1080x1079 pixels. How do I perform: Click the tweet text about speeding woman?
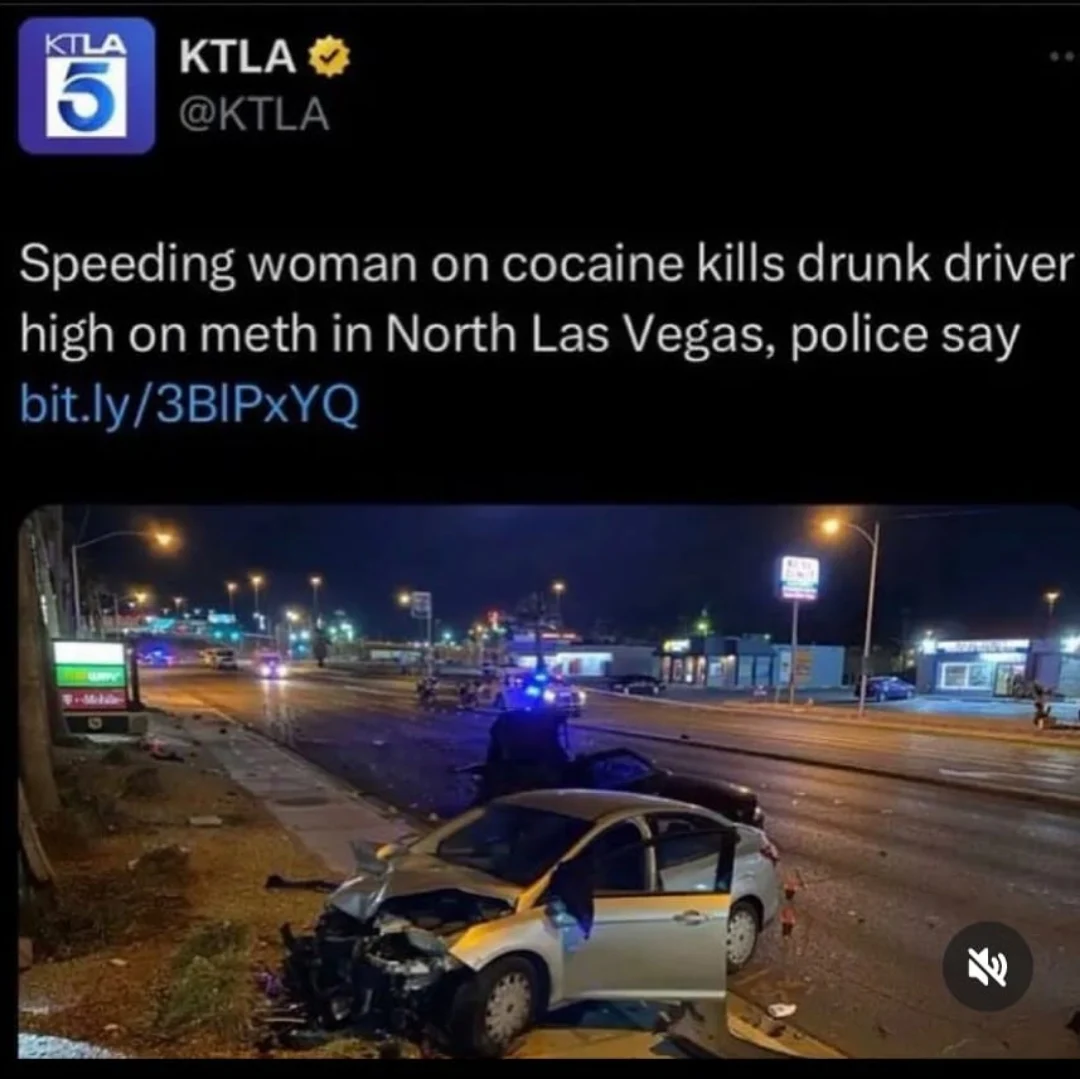point(546,300)
